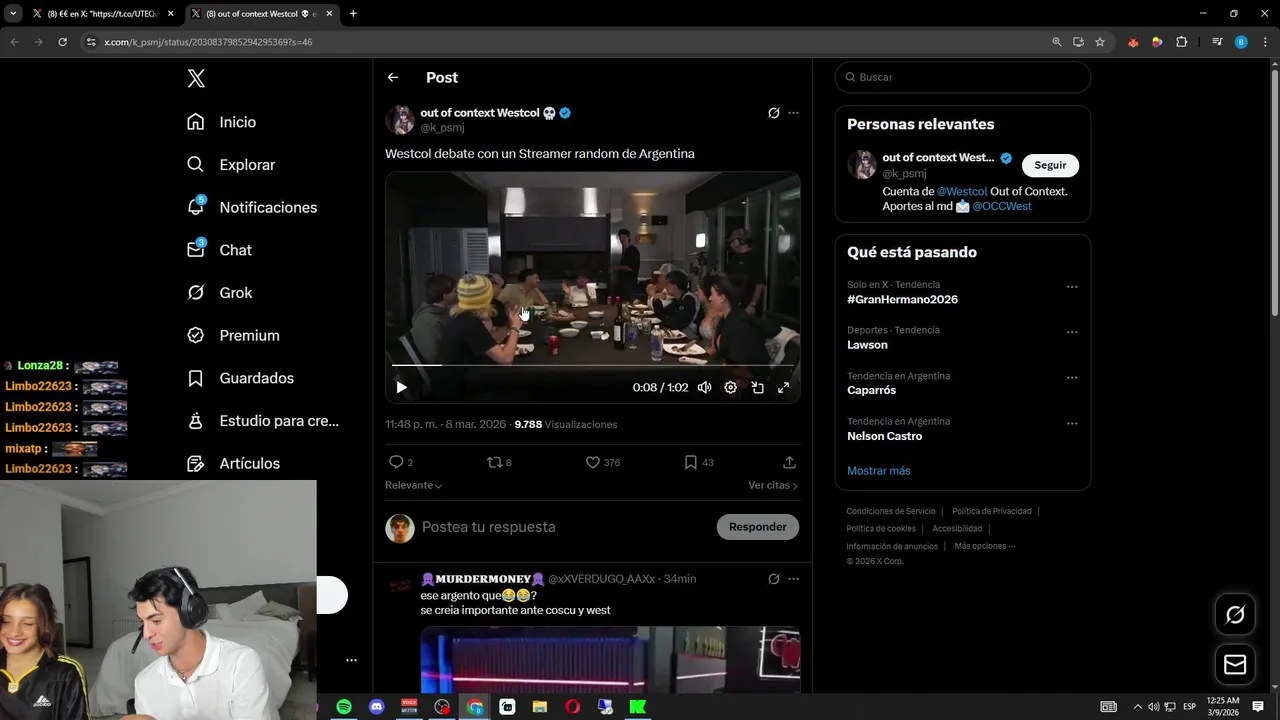Open Premium in the sidebar

point(233,335)
